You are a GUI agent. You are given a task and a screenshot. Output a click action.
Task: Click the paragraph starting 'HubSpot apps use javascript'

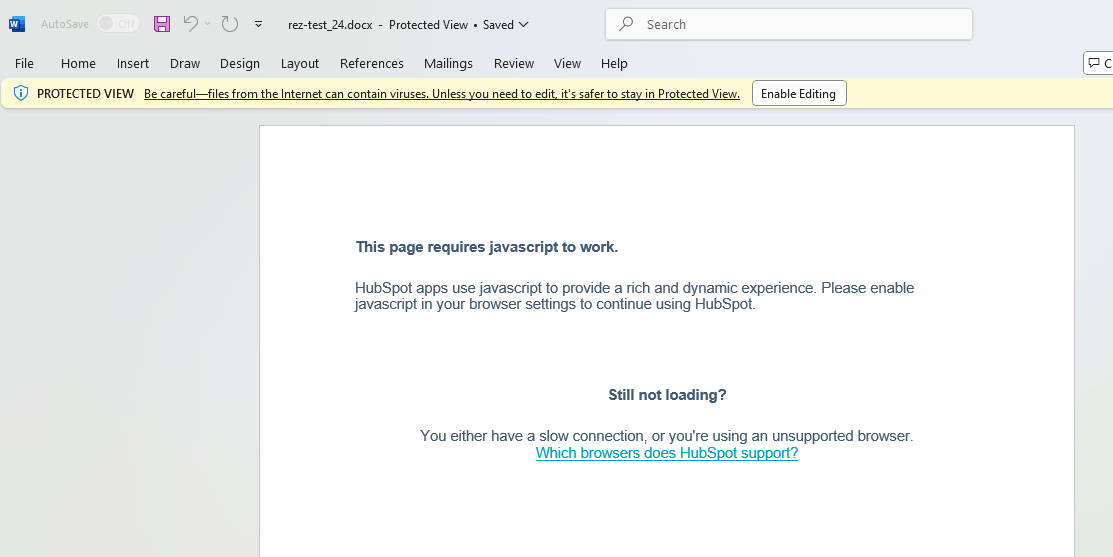click(635, 296)
